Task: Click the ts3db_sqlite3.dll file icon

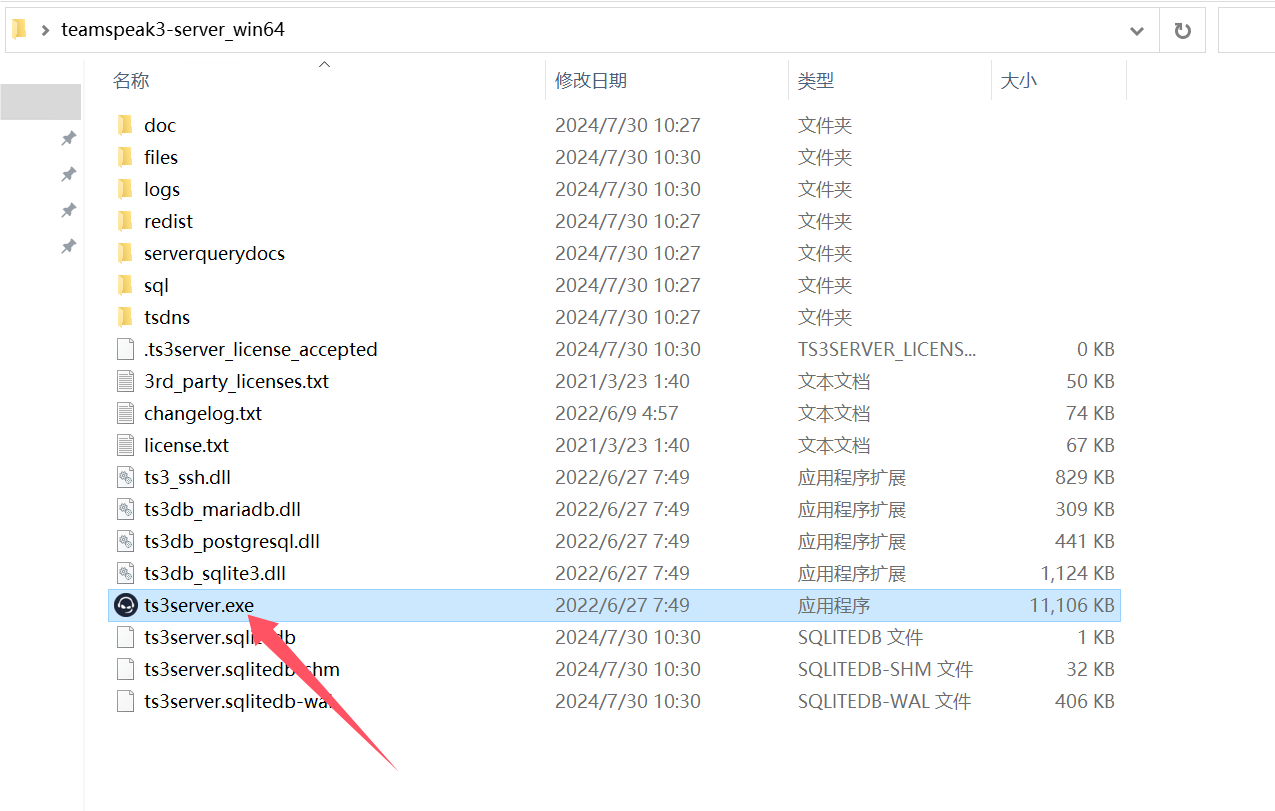Action: (125, 573)
